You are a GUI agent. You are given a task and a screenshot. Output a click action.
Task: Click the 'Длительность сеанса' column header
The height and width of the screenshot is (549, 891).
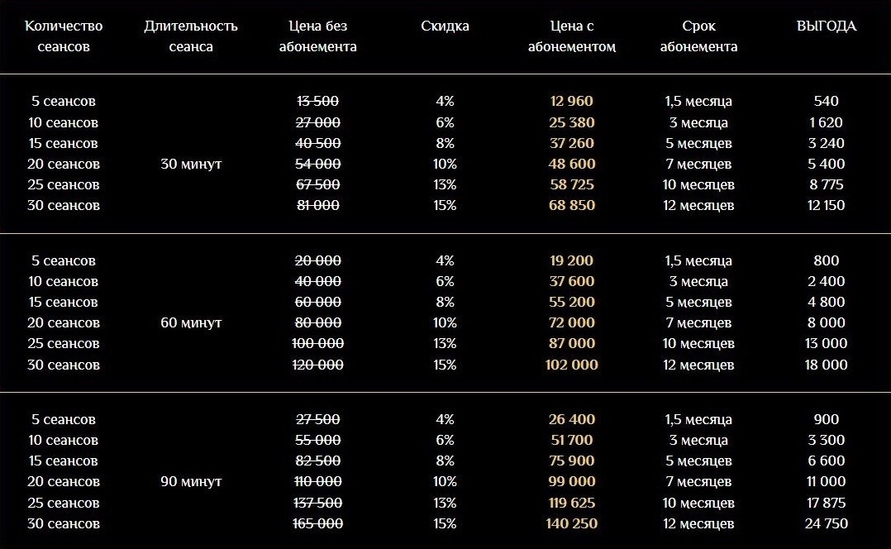tap(191, 36)
